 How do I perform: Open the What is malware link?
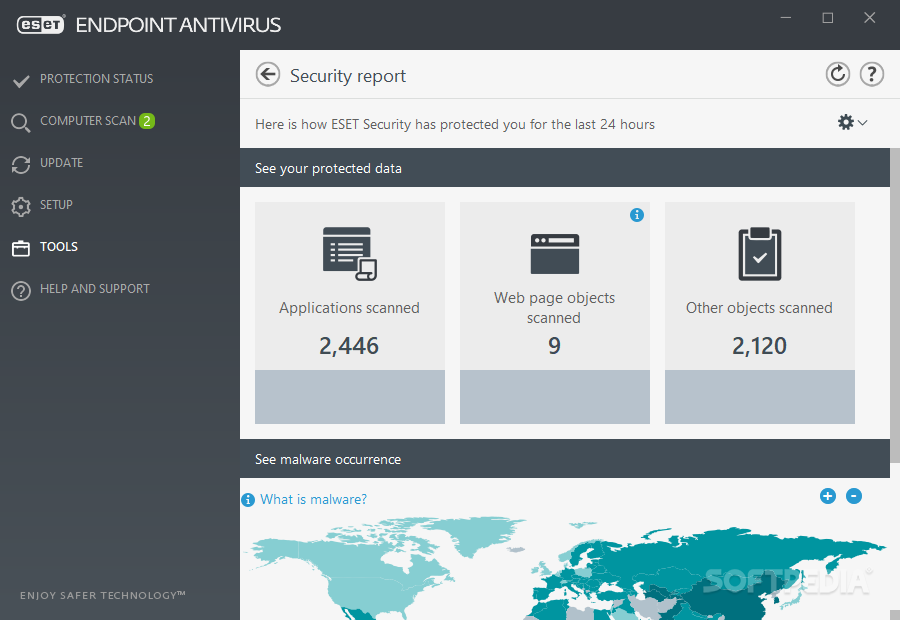click(x=313, y=499)
